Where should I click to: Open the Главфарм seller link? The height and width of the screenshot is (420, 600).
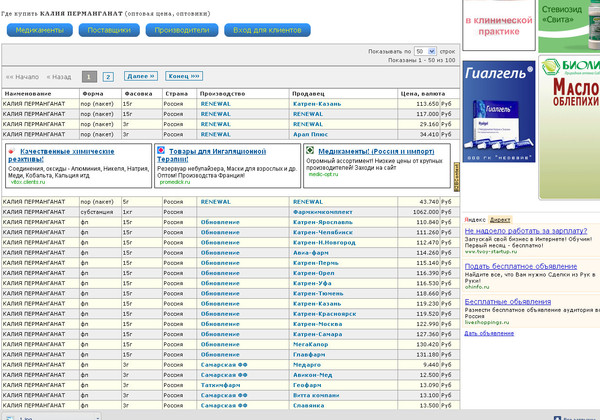[x=309, y=355]
